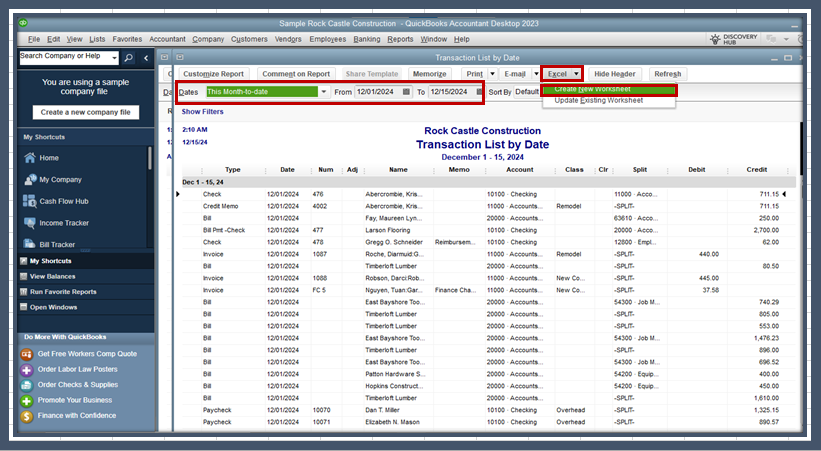Open the Reports menu

tap(400, 39)
